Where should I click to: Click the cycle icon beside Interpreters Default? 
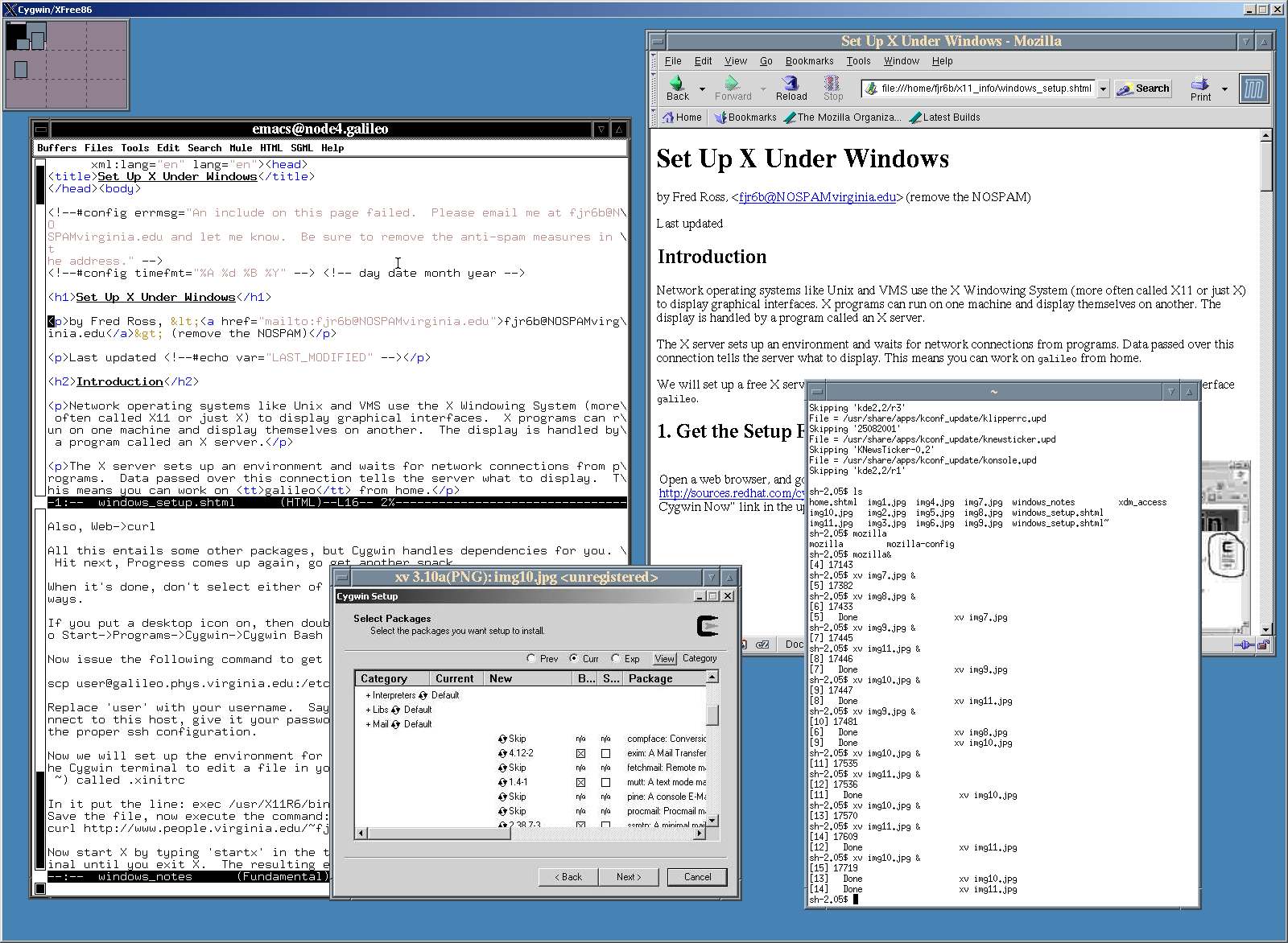click(x=423, y=695)
